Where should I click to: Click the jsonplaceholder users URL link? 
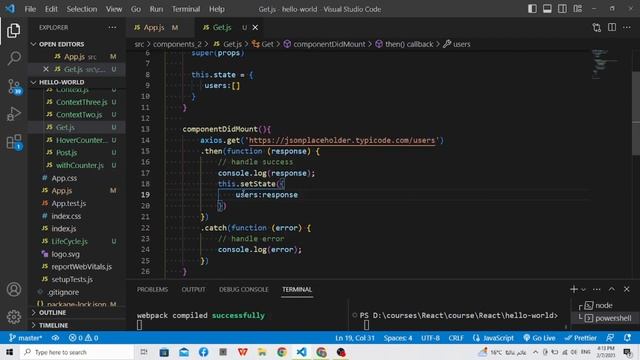tap(342, 140)
